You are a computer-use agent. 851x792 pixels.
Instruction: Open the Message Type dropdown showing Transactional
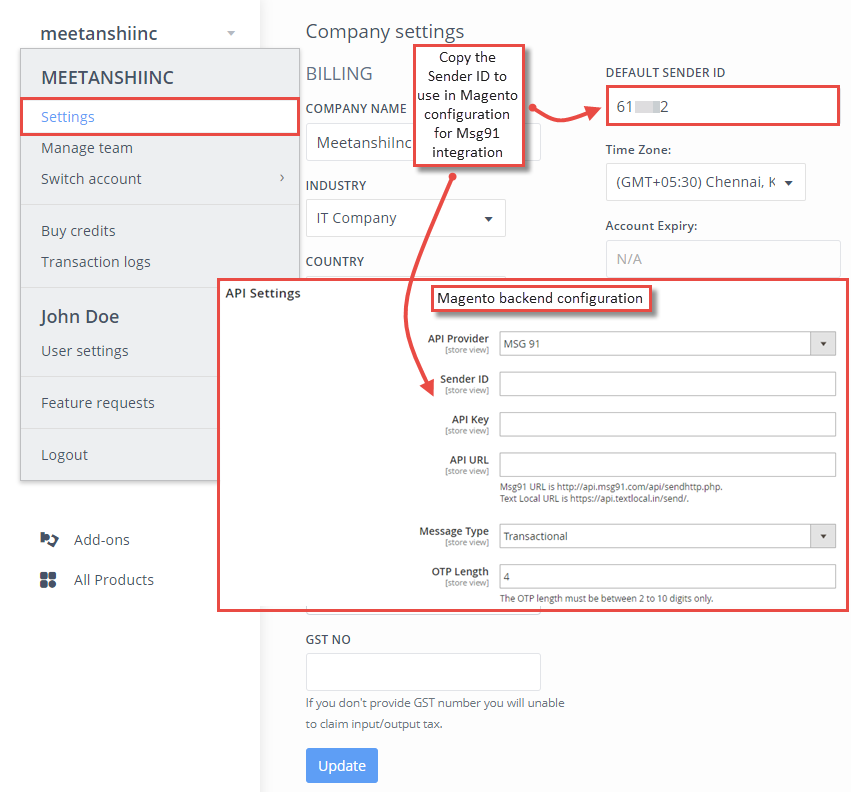(667, 536)
